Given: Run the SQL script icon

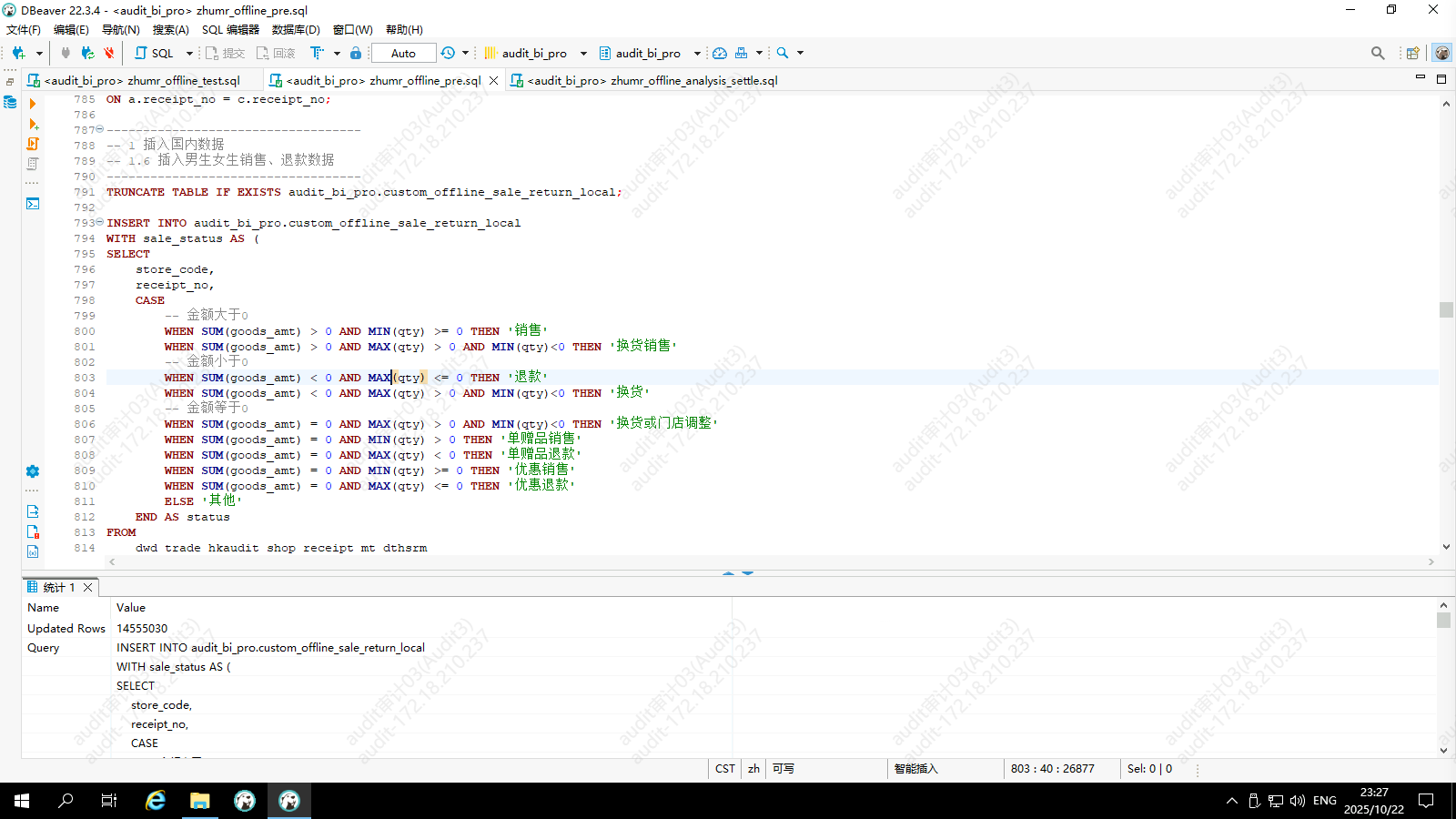Looking at the screenshot, I should [x=33, y=144].
